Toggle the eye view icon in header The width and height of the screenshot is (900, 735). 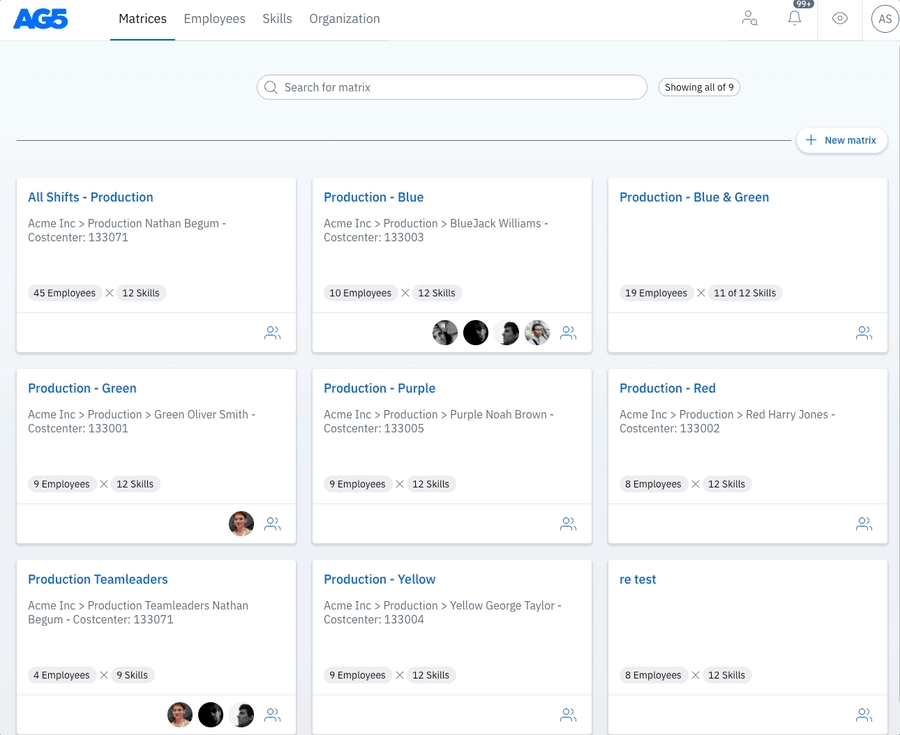coord(840,19)
